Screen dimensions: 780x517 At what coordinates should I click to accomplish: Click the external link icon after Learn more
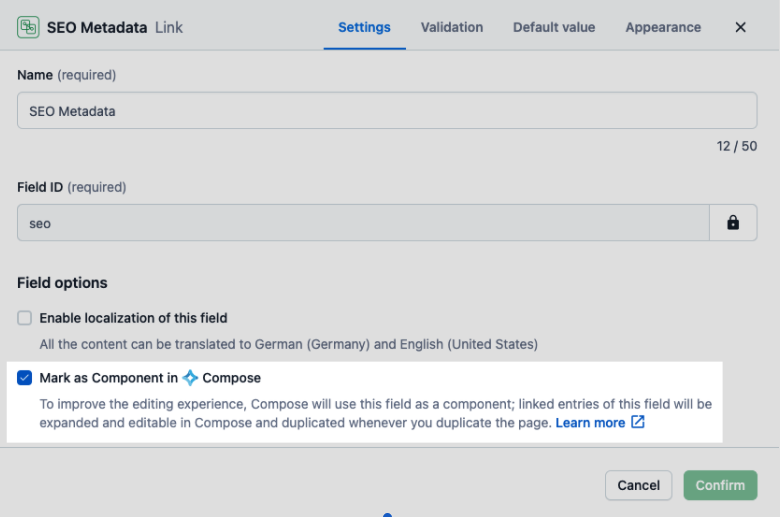pyautogui.click(x=637, y=422)
